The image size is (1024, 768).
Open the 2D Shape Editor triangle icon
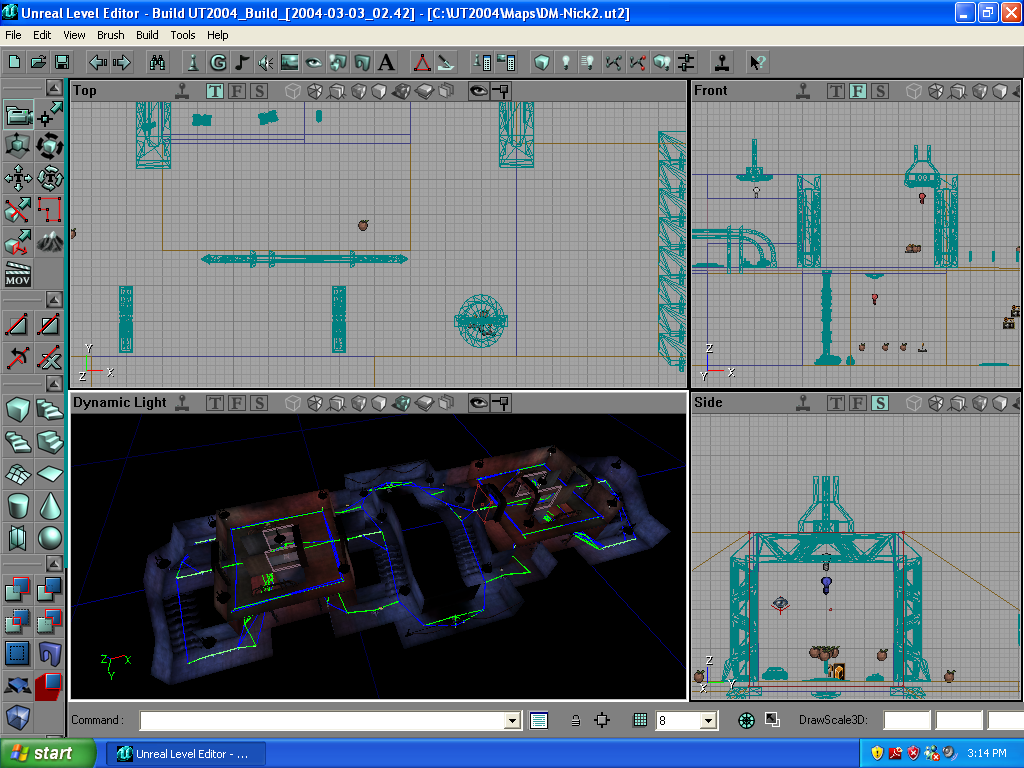pos(422,63)
